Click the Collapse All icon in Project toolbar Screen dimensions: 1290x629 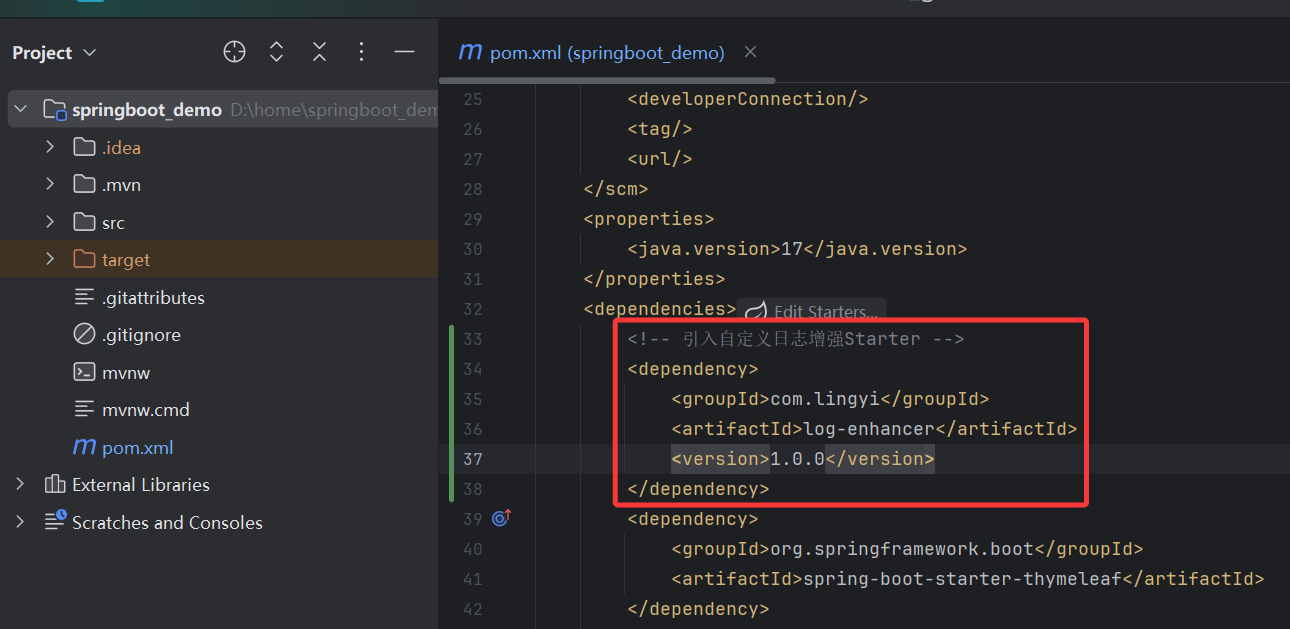[319, 52]
